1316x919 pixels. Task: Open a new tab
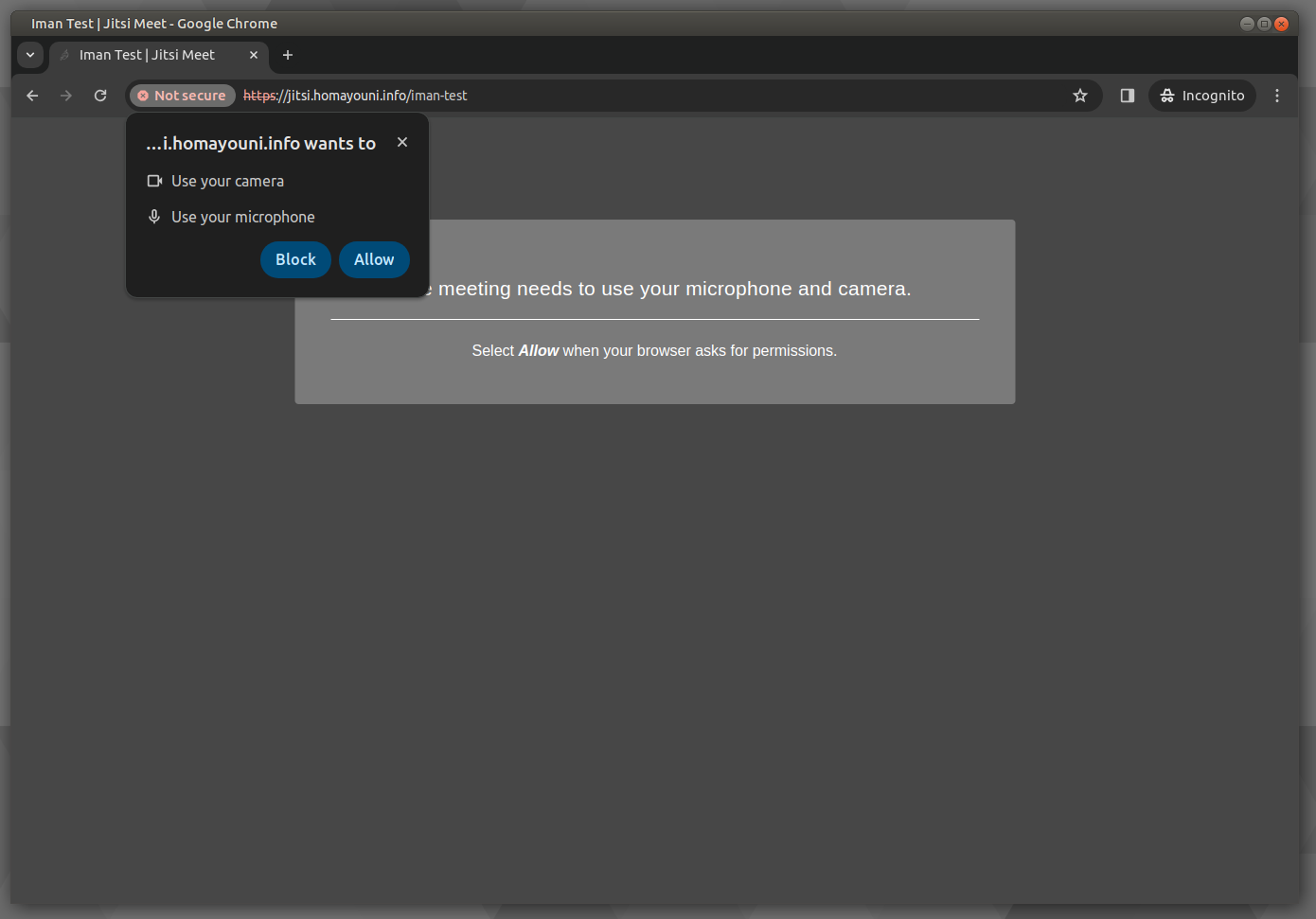point(288,55)
